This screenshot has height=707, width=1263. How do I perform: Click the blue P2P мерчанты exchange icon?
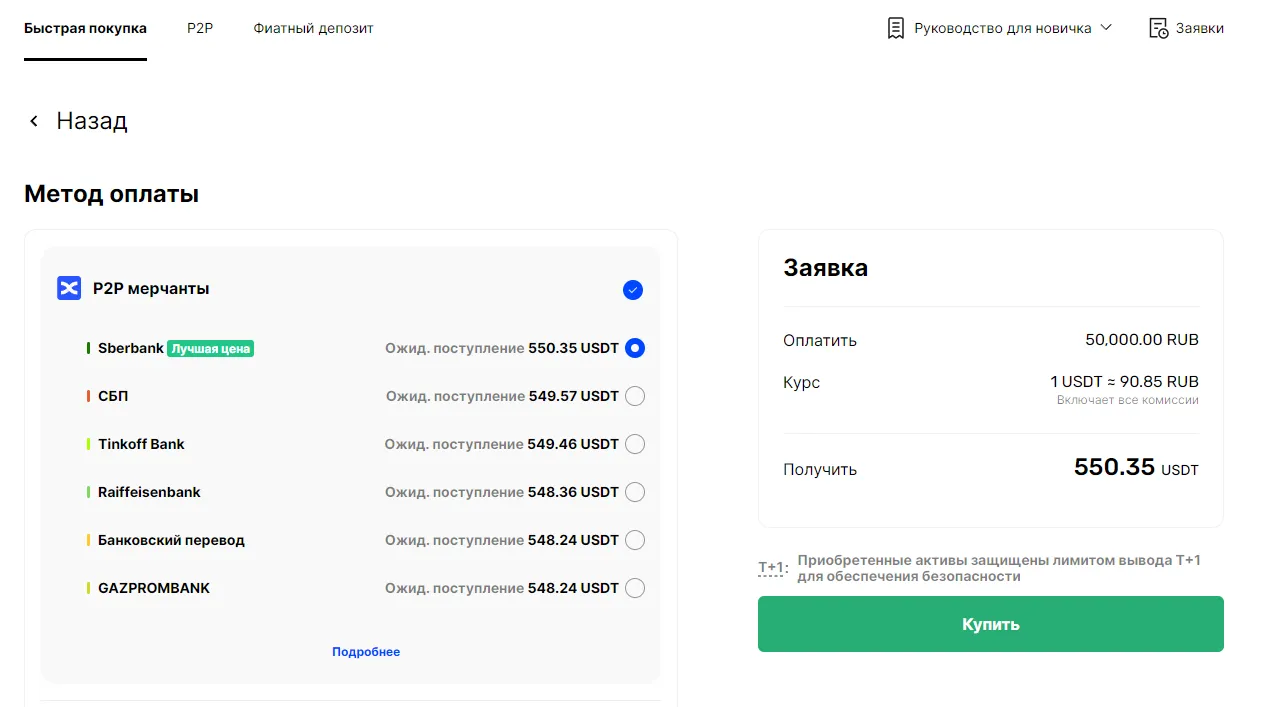tap(68, 288)
